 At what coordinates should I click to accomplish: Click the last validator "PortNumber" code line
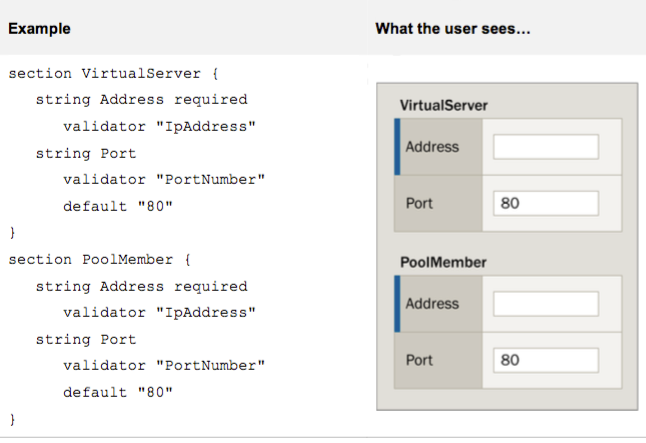coord(163,366)
